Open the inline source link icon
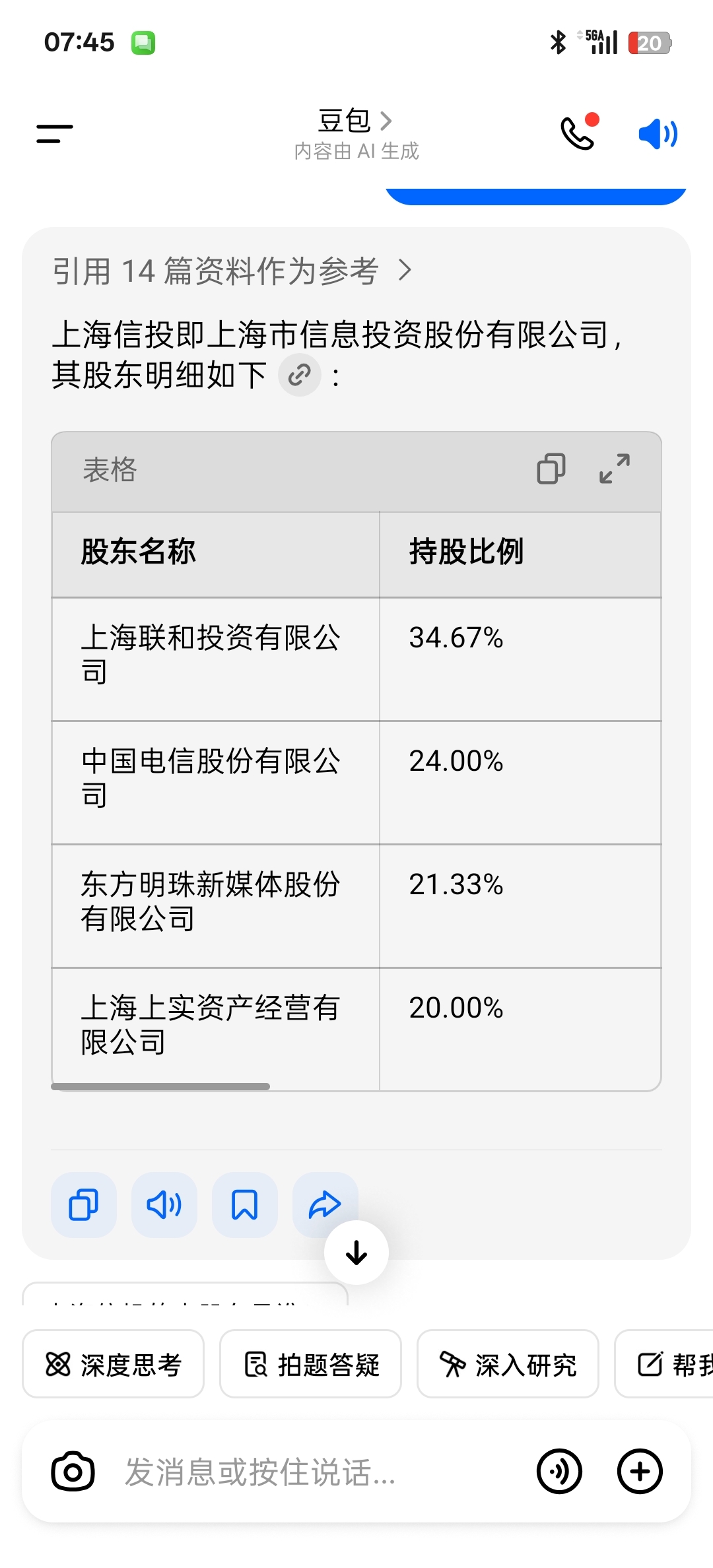The width and height of the screenshot is (713, 1568). coord(300,376)
